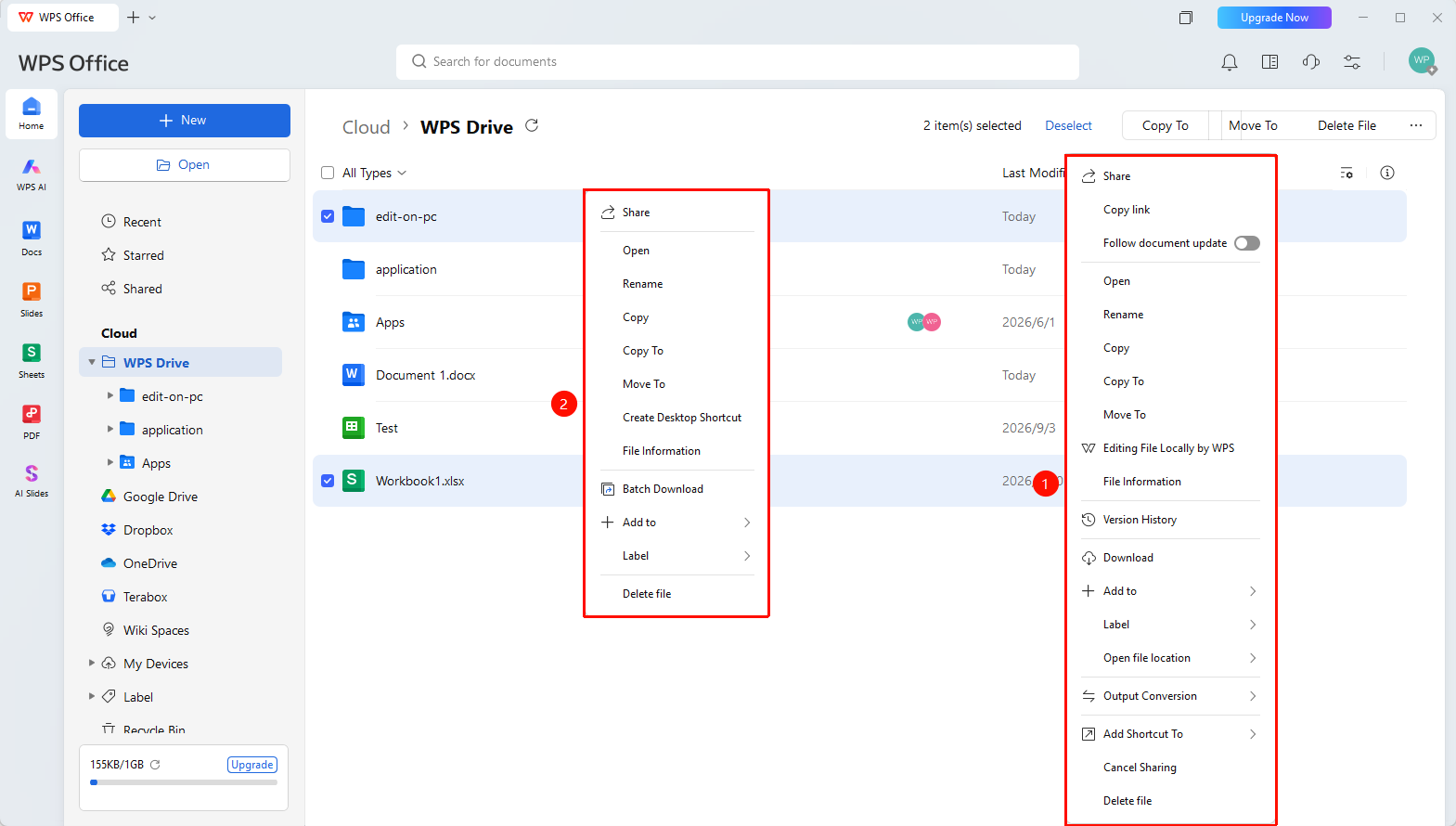The width and height of the screenshot is (1456, 826).
Task: Open the notifications bell
Action: [x=1230, y=62]
